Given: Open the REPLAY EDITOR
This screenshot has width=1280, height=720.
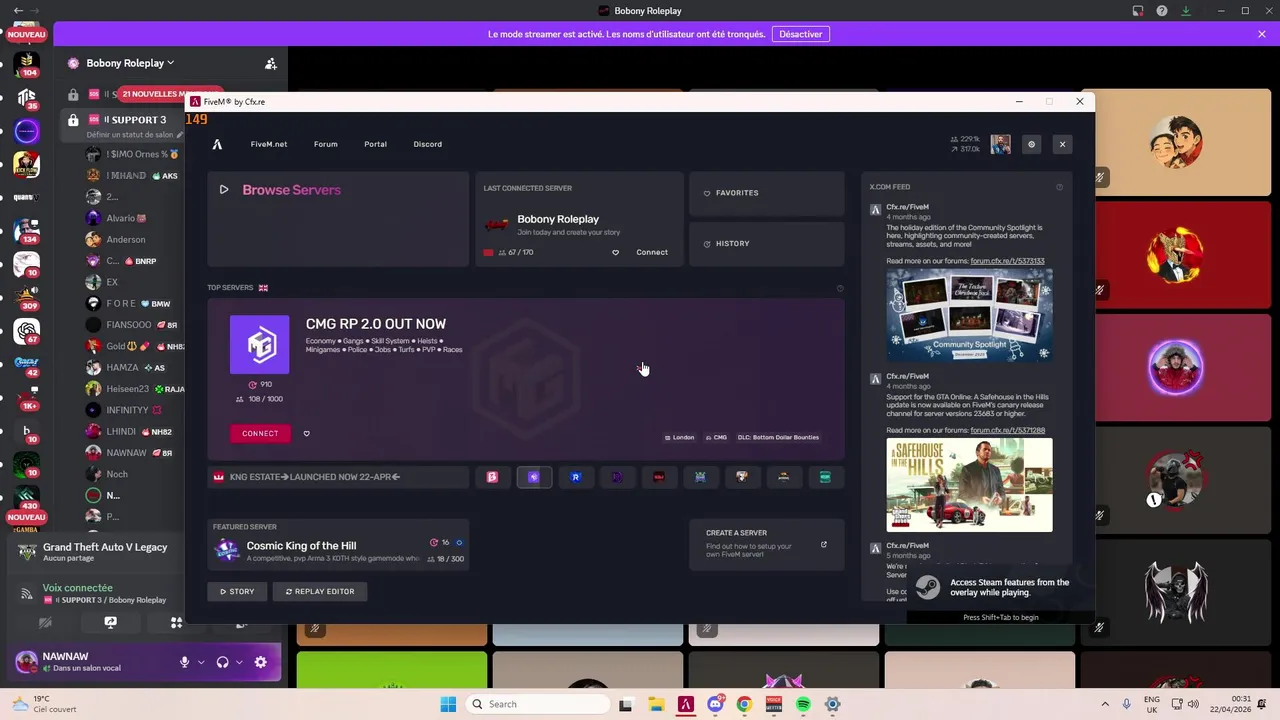Looking at the screenshot, I should pyautogui.click(x=320, y=592).
